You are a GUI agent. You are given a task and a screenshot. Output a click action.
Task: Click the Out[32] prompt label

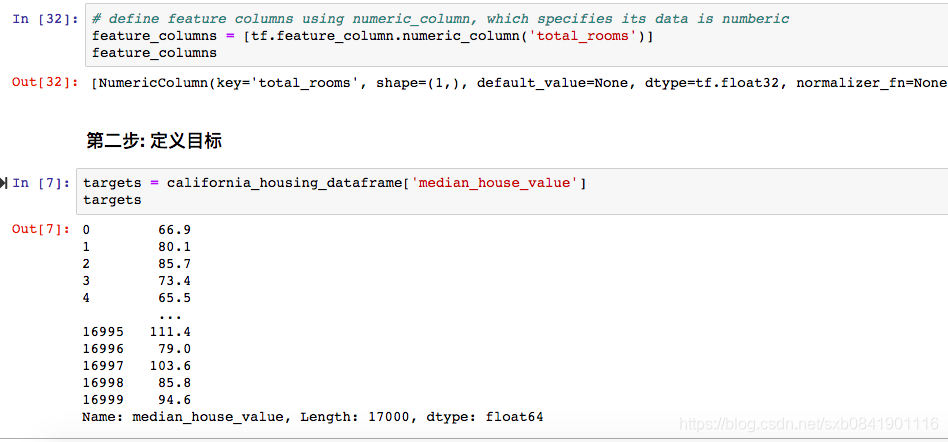(x=45, y=82)
